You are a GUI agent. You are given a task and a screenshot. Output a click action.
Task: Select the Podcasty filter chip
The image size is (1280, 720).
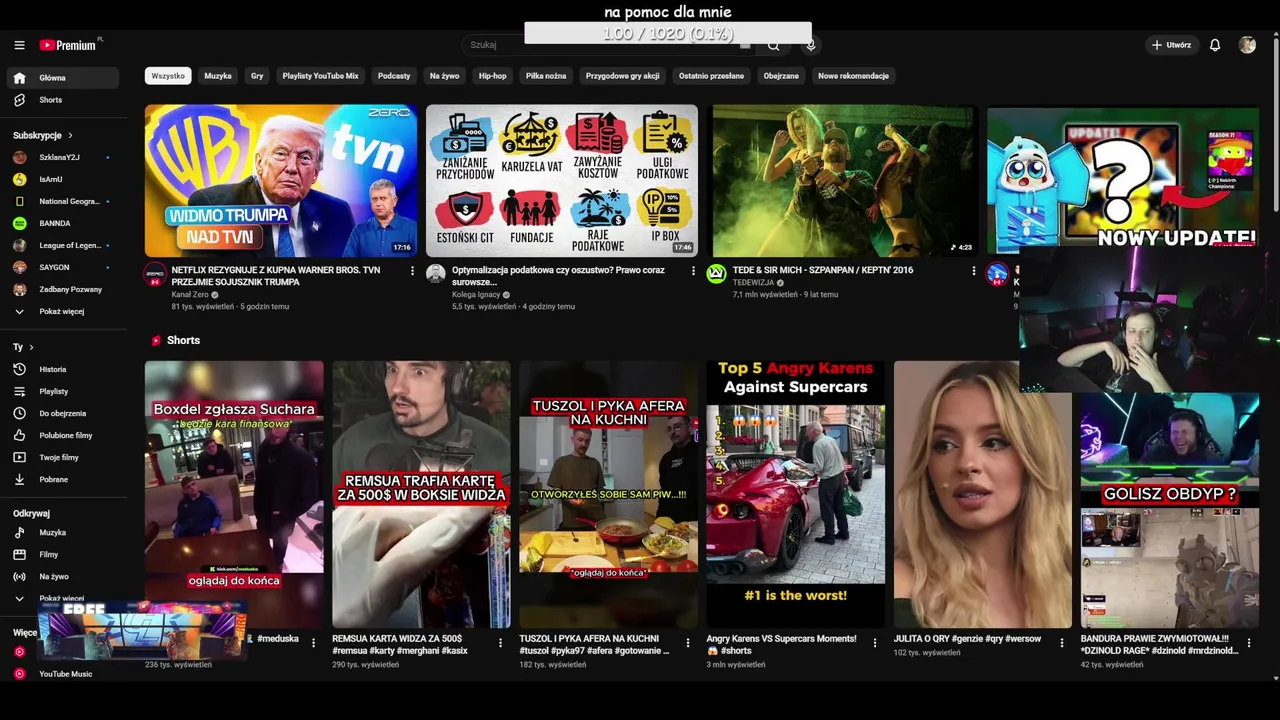point(394,76)
